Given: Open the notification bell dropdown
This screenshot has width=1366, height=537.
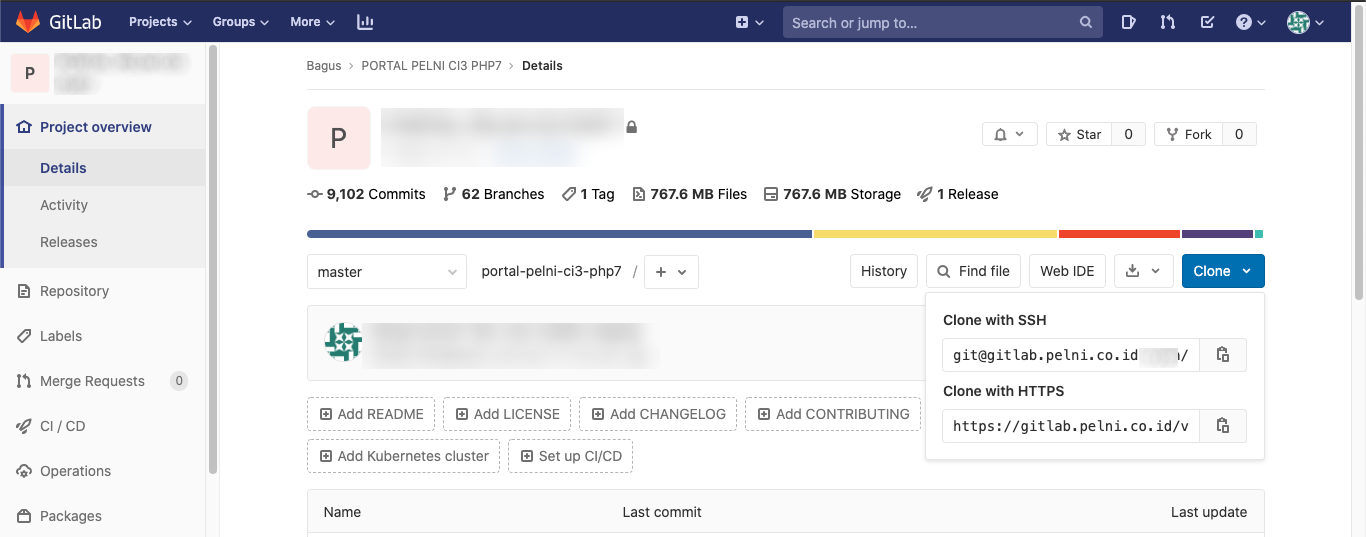Looking at the screenshot, I should pyautogui.click(x=1009, y=134).
